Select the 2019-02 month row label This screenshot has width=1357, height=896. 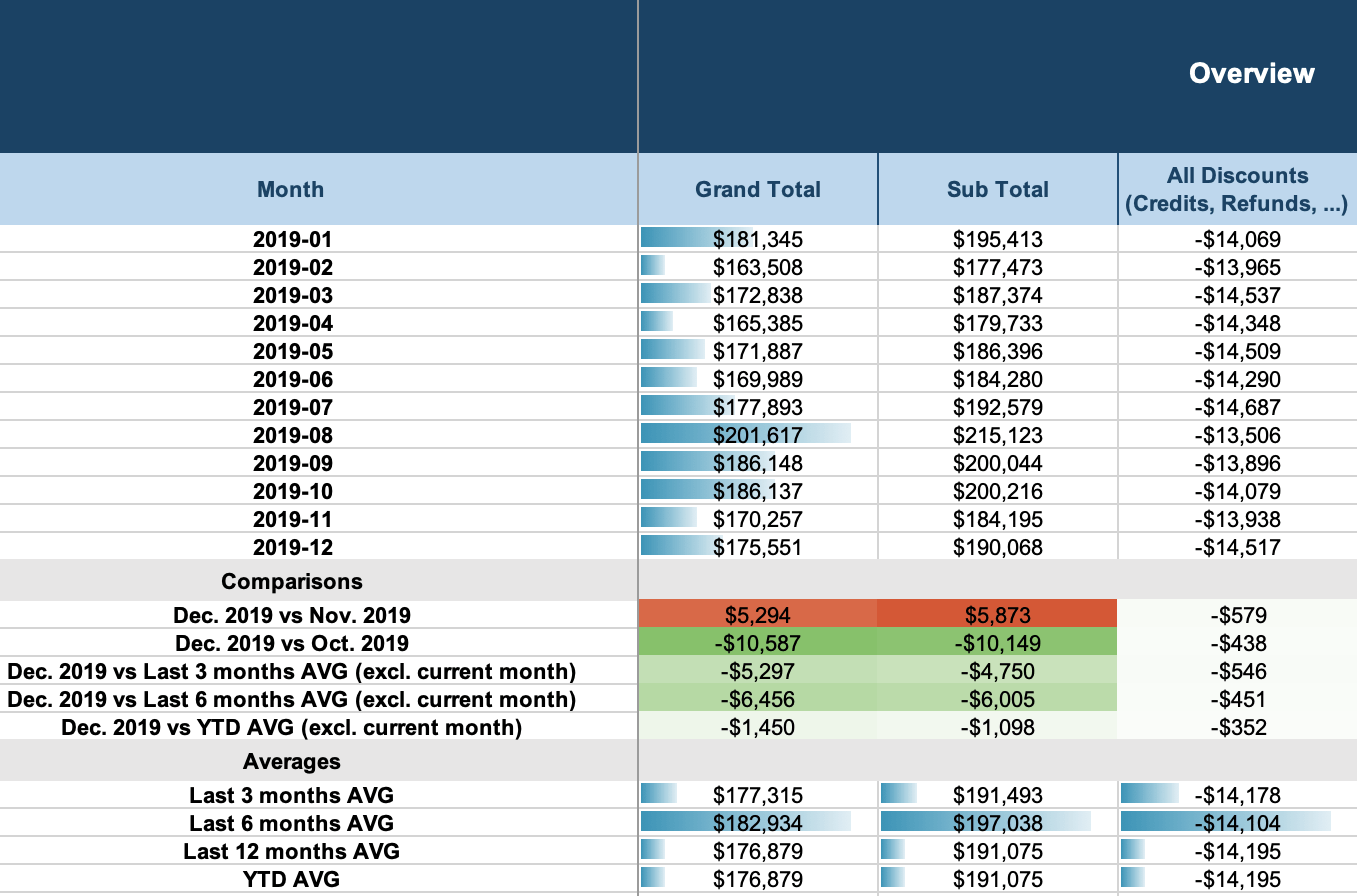click(292, 267)
